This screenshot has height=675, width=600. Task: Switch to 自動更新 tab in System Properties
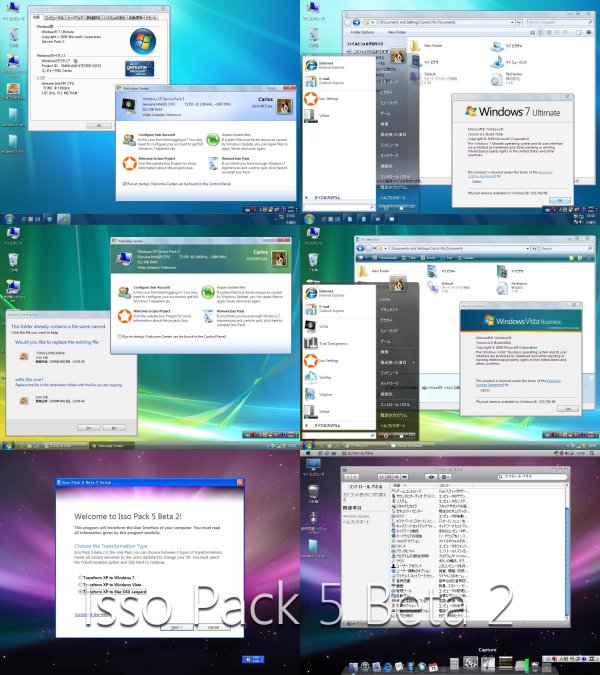click(x=136, y=18)
